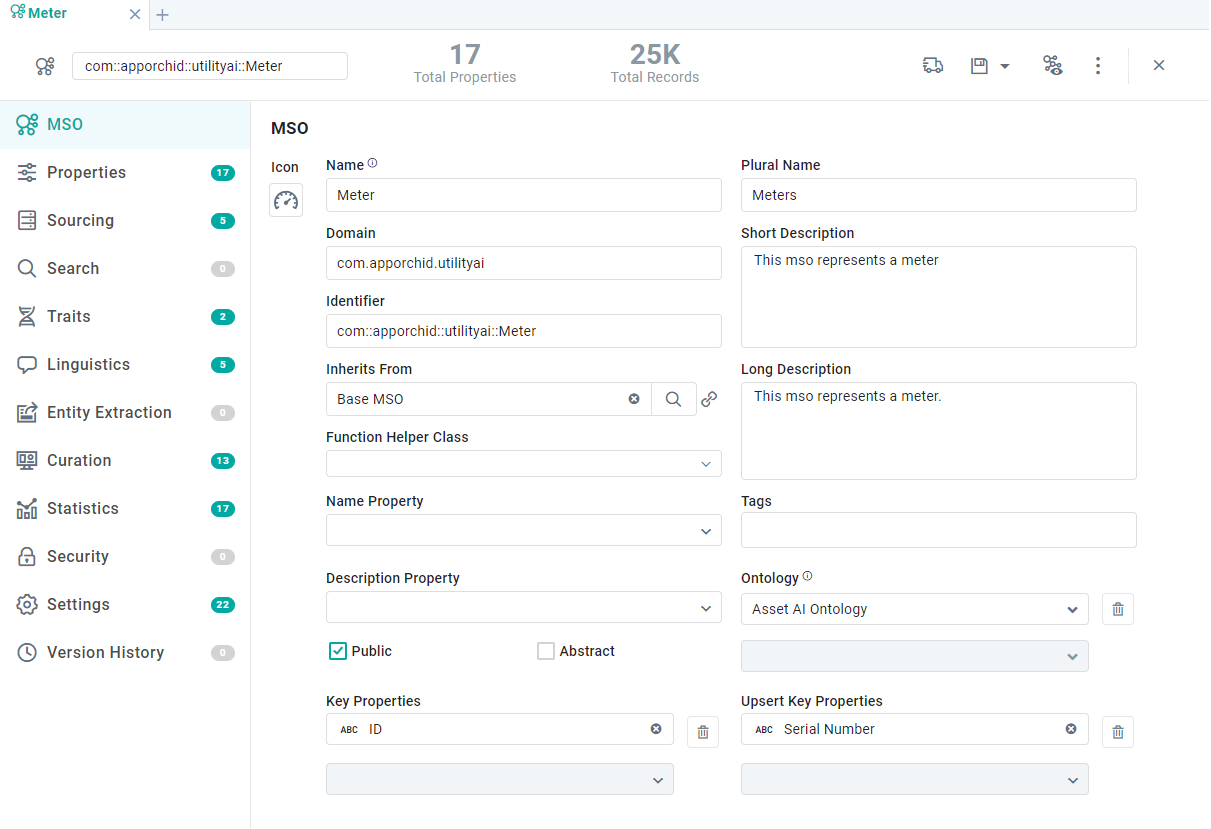Click into the Tags input field
Screen dimensions: 1211x829
click(938, 530)
